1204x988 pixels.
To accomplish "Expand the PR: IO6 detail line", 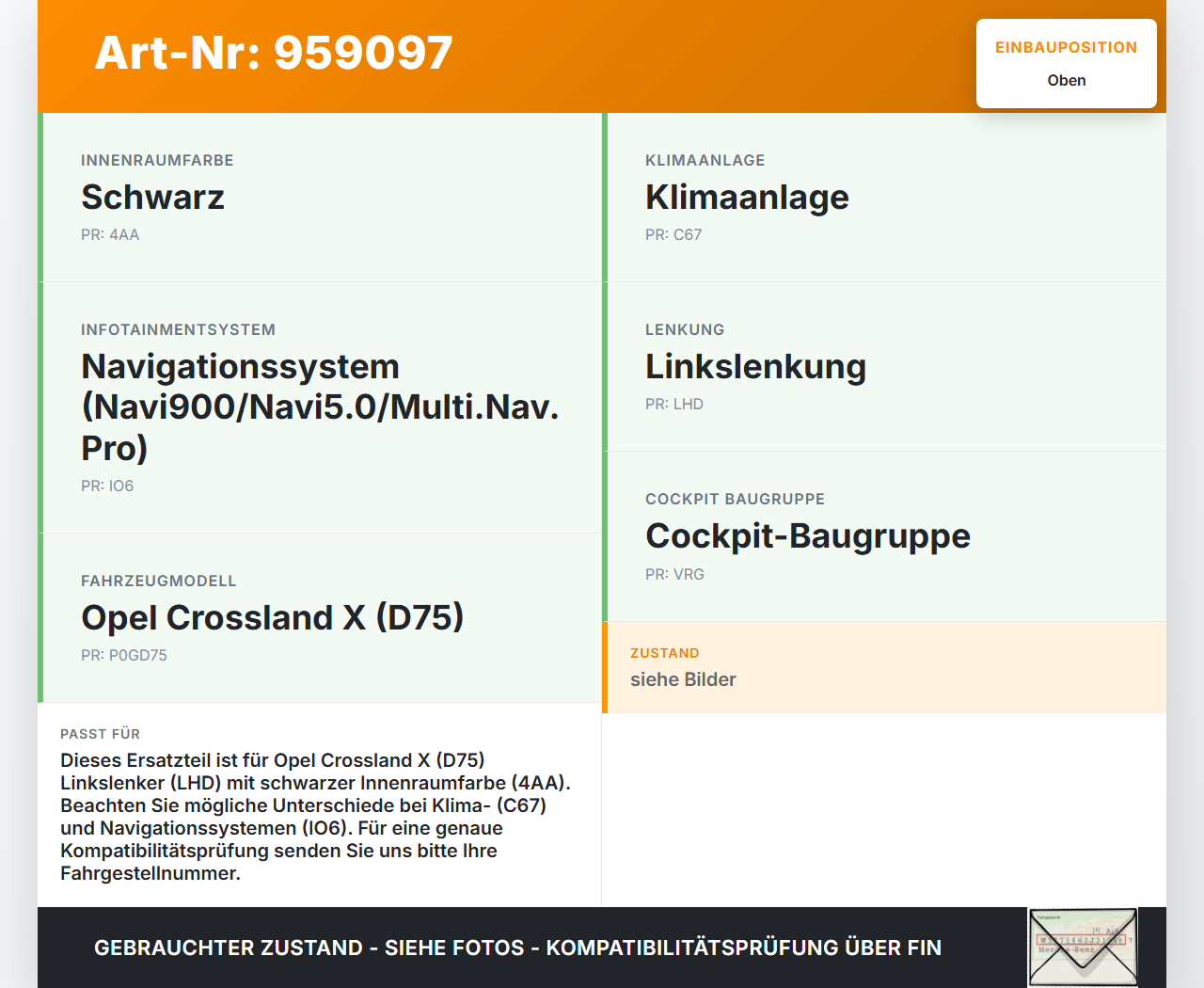I will coord(107,486).
